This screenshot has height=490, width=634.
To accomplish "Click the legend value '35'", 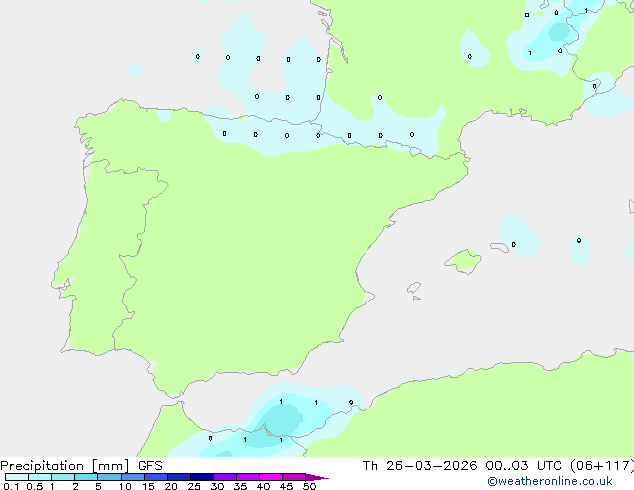I will click(x=240, y=486).
